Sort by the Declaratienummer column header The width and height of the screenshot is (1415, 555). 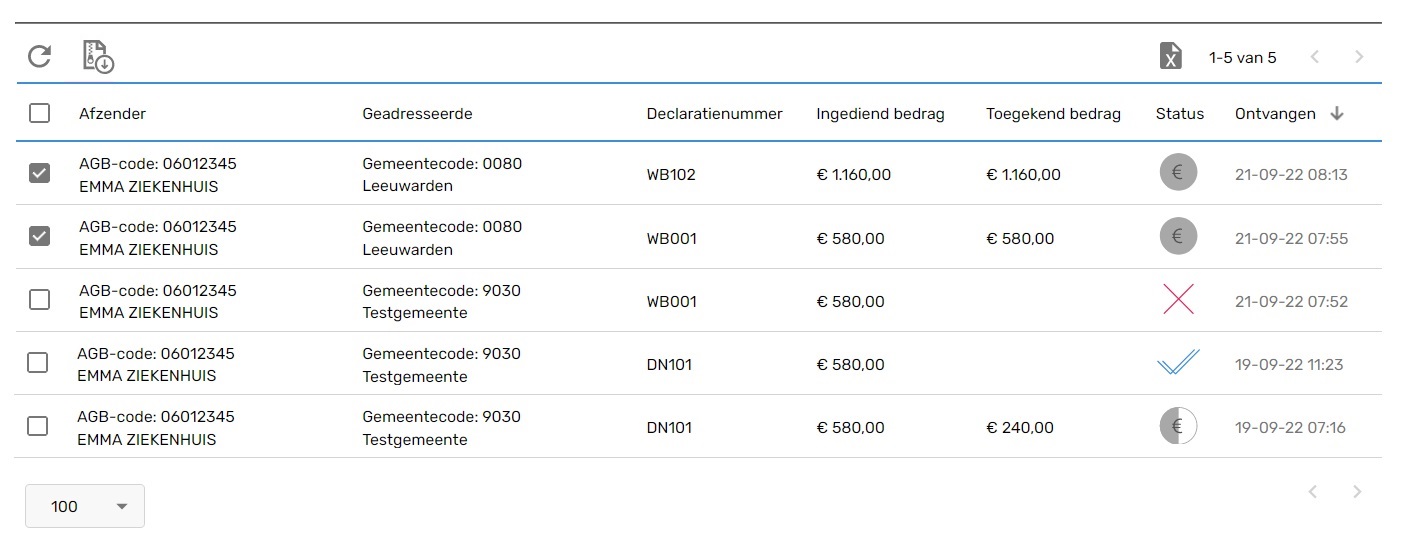pos(714,113)
